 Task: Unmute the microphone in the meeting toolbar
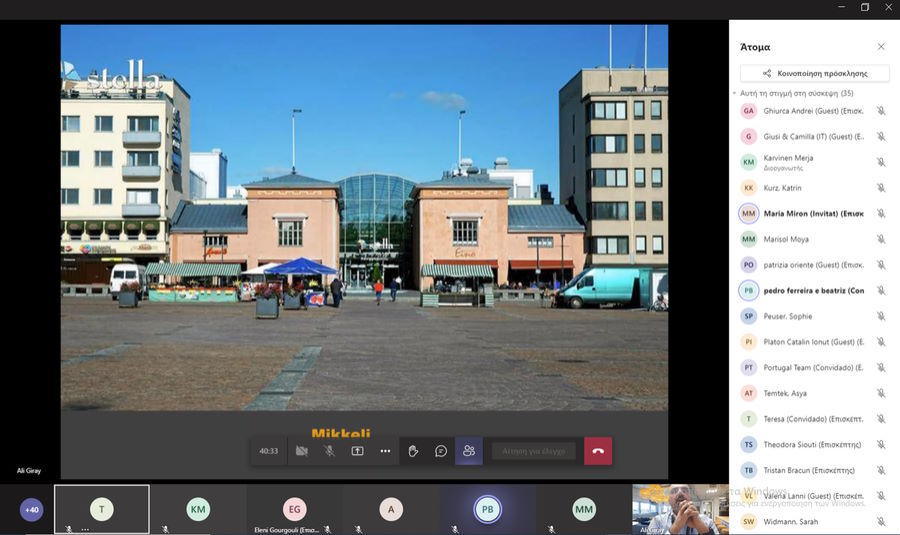[x=329, y=451]
